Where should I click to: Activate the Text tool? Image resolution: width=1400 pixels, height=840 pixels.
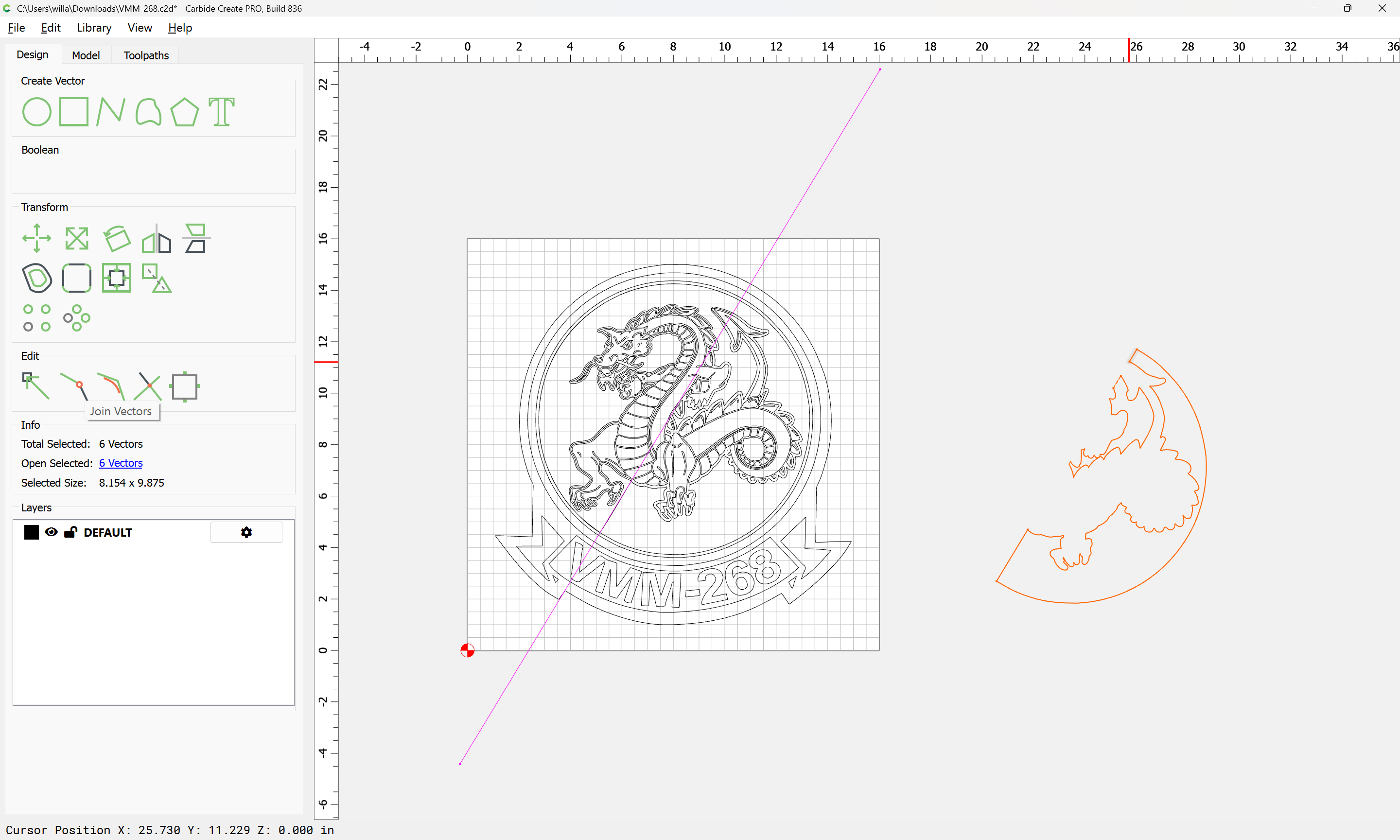point(221,111)
